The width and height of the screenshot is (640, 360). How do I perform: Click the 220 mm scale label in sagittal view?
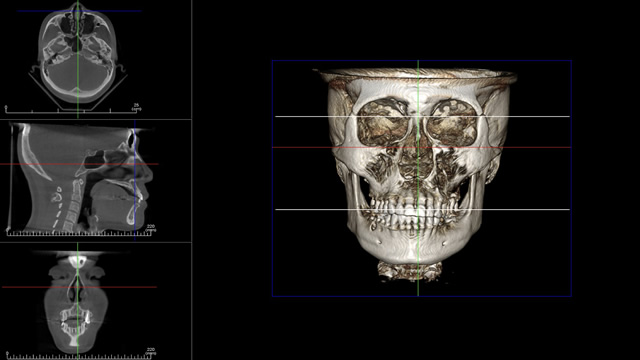(x=151, y=227)
